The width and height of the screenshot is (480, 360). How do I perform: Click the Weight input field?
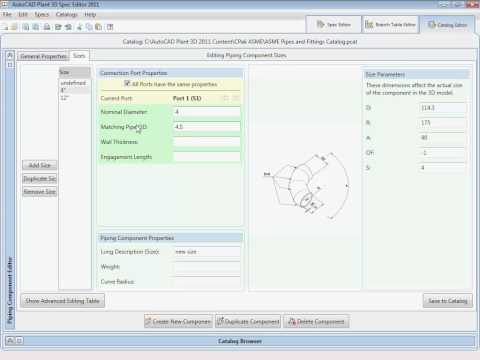click(207, 267)
